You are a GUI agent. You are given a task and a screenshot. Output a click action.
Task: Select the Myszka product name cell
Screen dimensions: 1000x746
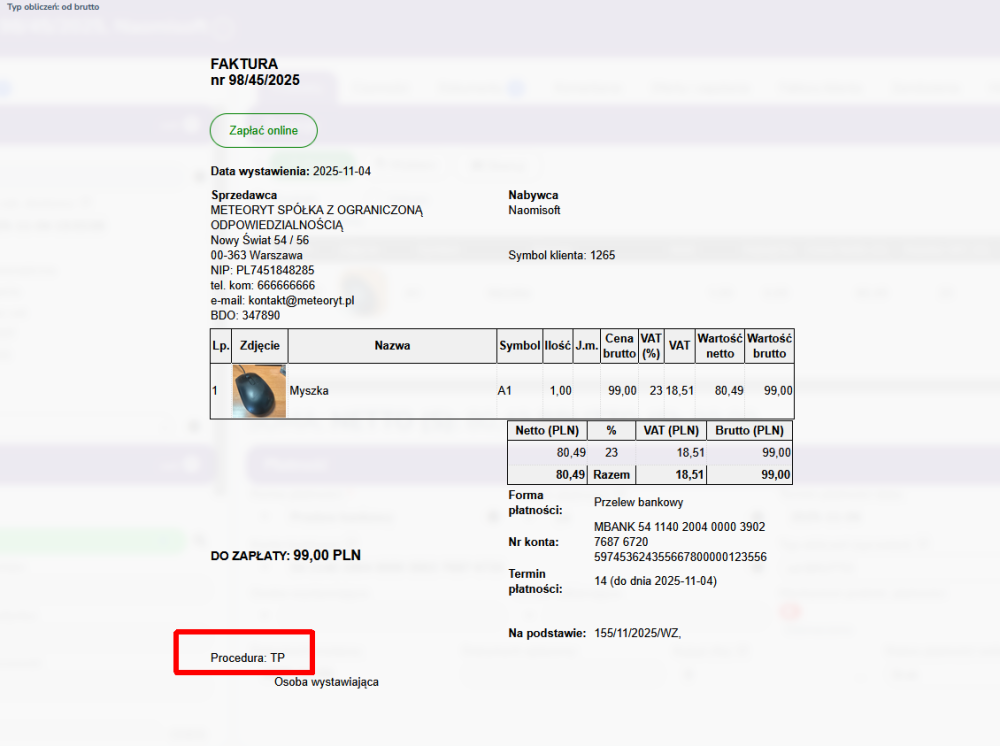tap(309, 391)
